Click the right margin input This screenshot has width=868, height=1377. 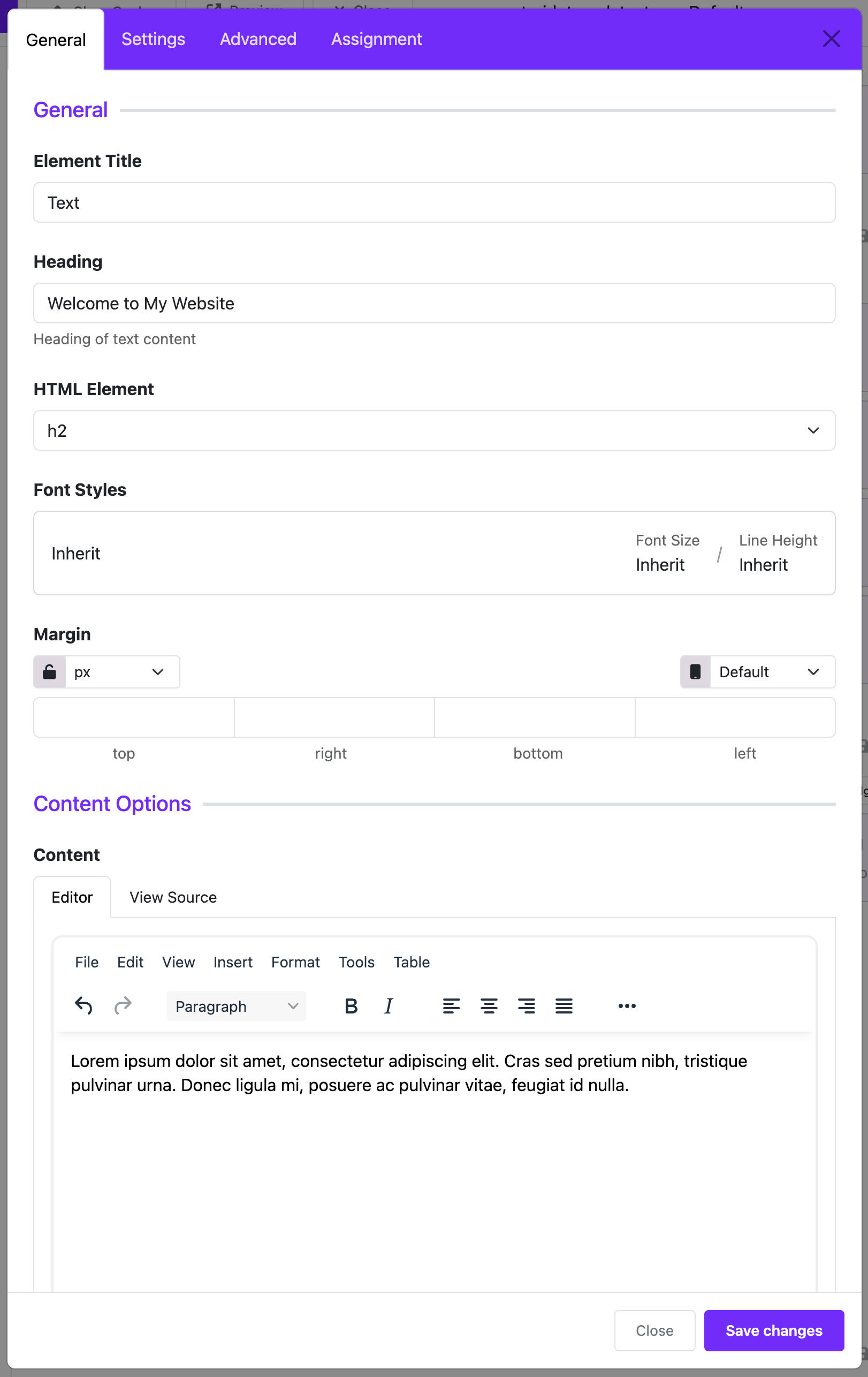coord(334,717)
